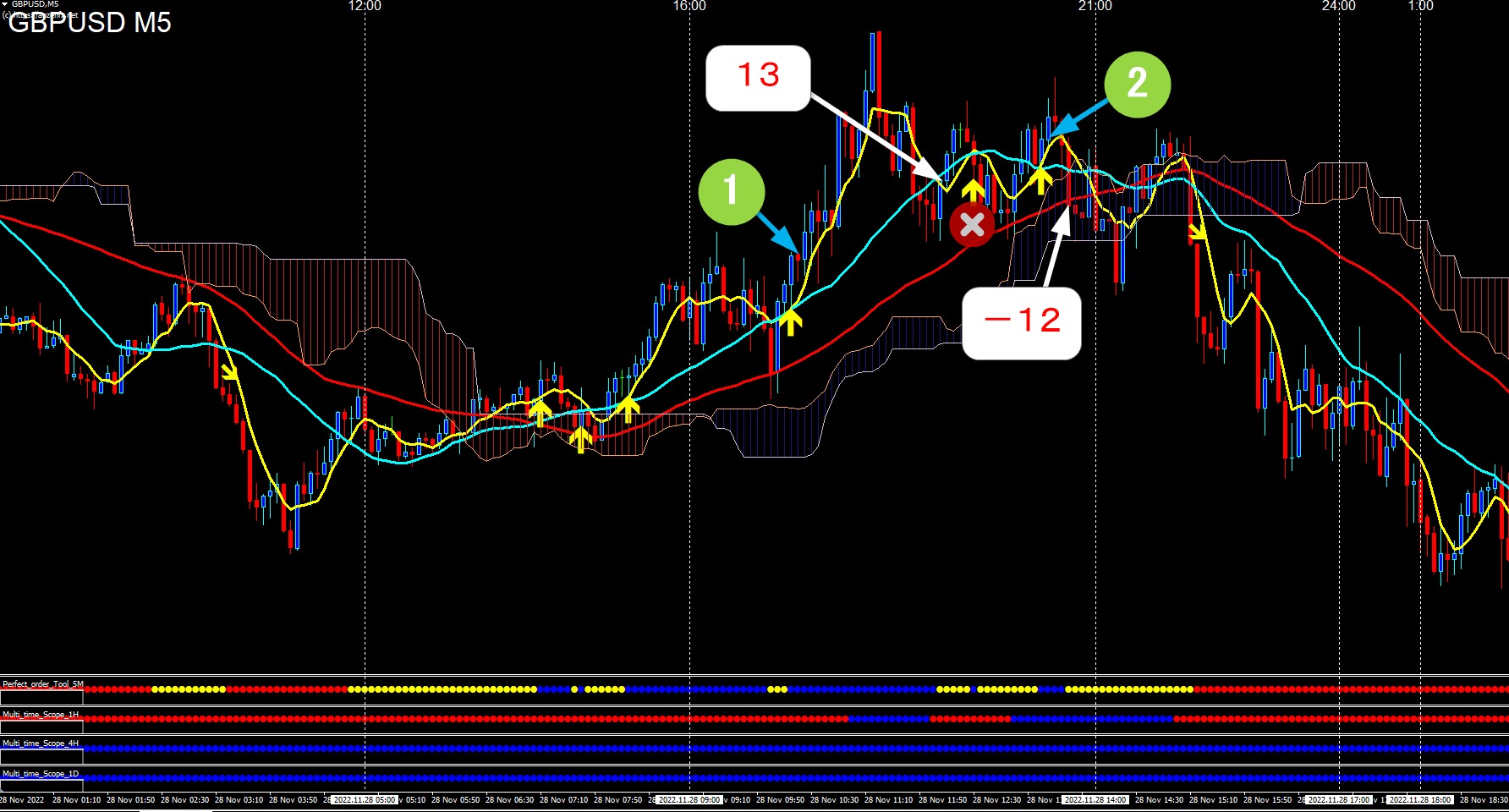Click the 2022.11.28 05:00 period marker

tap(365, 799)
